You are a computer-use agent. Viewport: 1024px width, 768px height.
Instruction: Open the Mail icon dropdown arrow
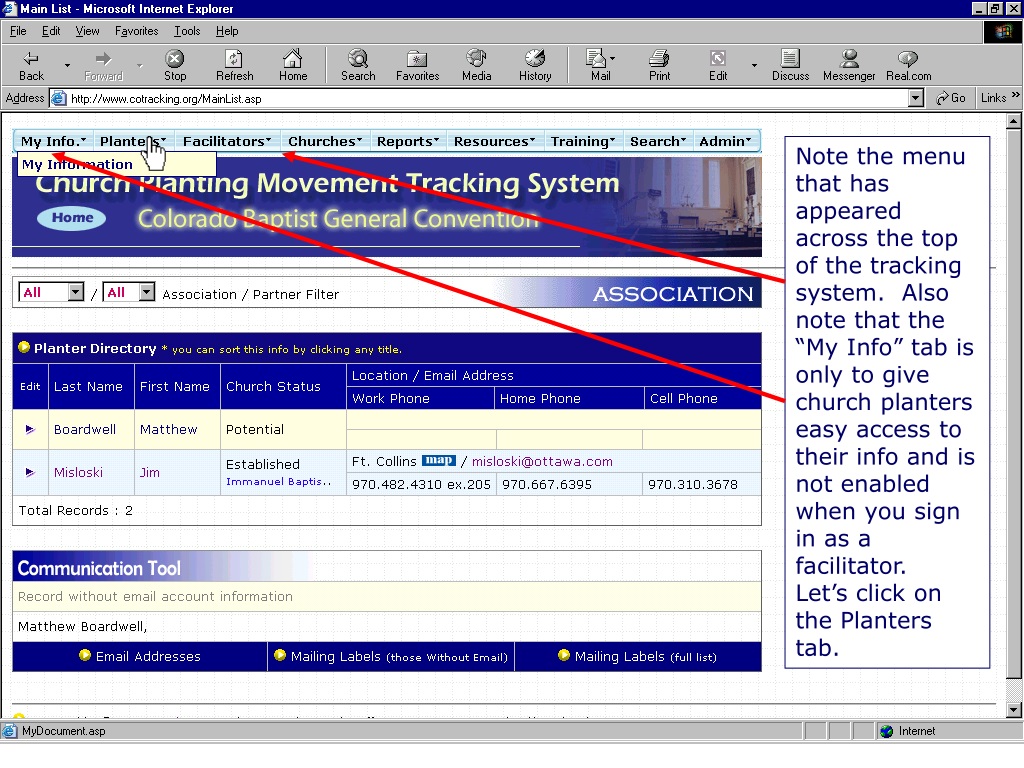(x=613, y=59)
